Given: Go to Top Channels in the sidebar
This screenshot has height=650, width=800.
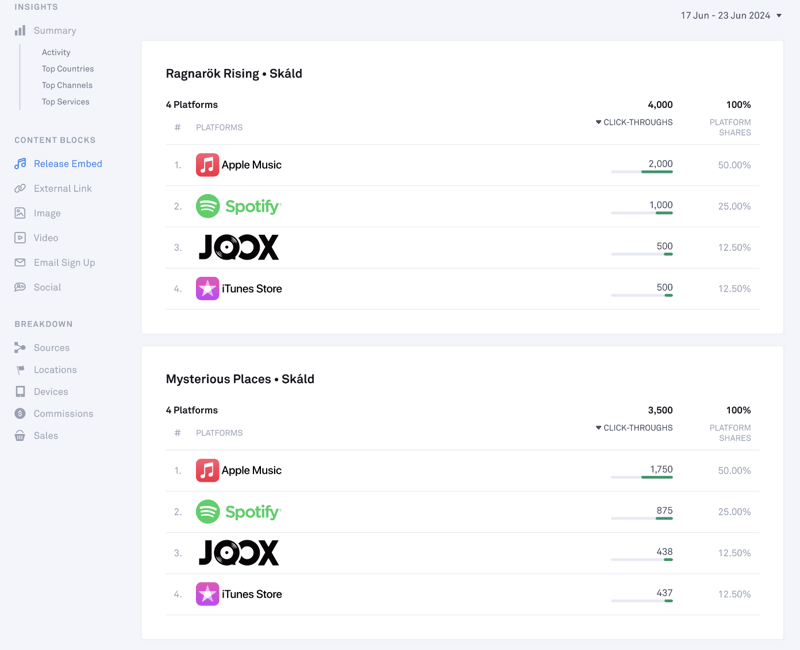Looking at the screenshot, I should click(68, 85).
